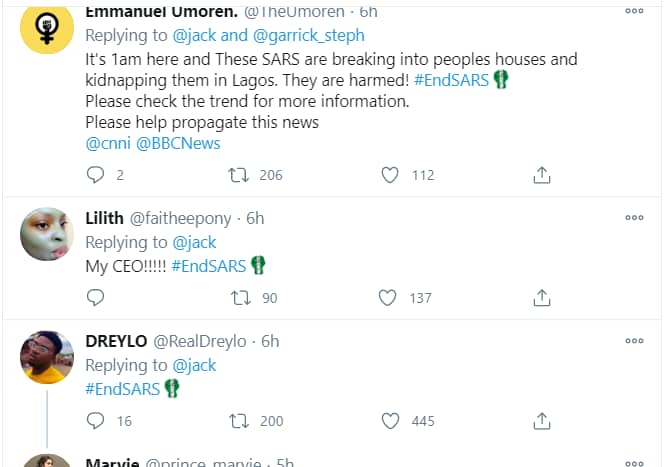
Task: Open the @cnni mention link
Action: point(107,143)
